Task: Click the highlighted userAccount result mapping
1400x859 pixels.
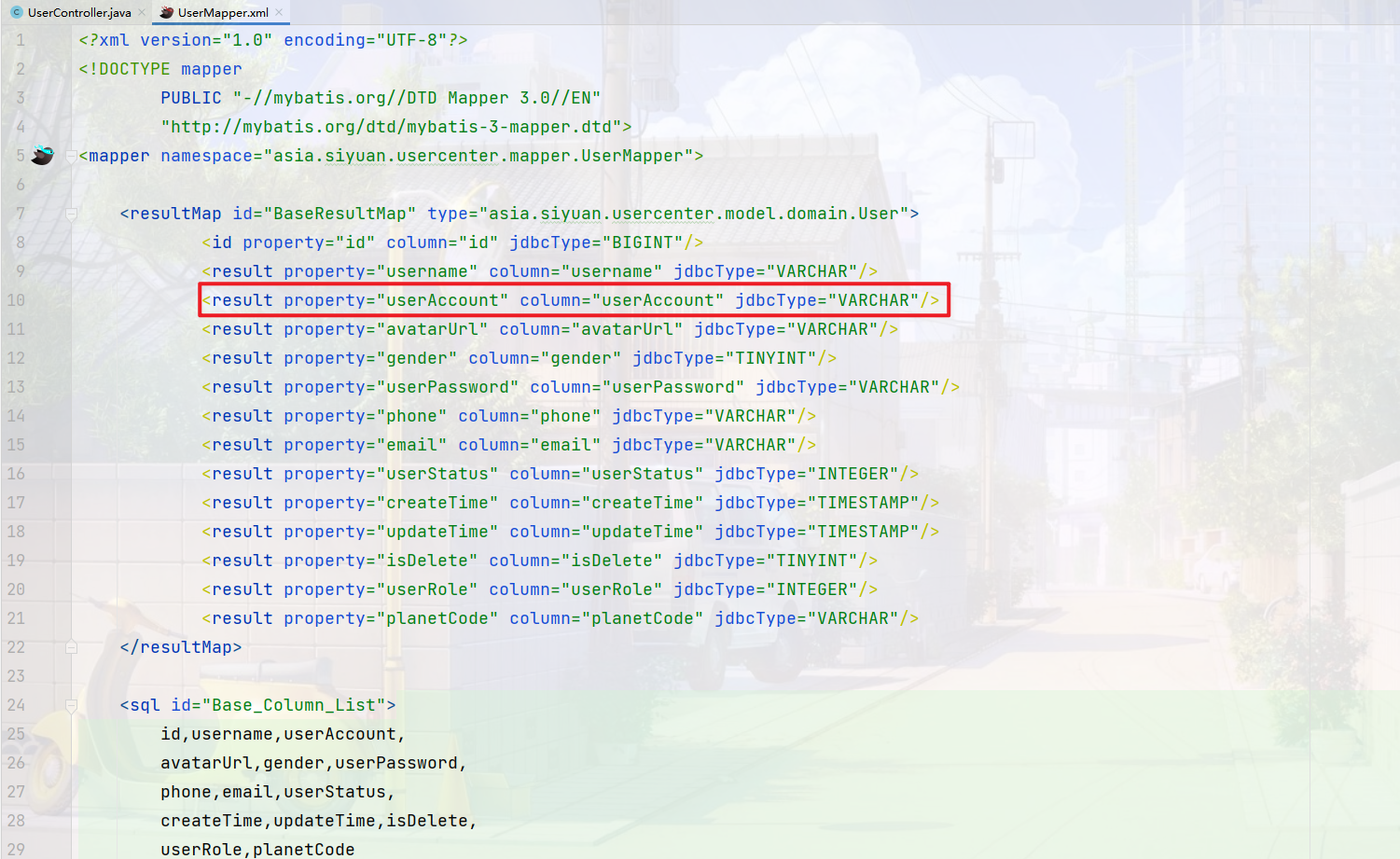Action: click(574, 299)
